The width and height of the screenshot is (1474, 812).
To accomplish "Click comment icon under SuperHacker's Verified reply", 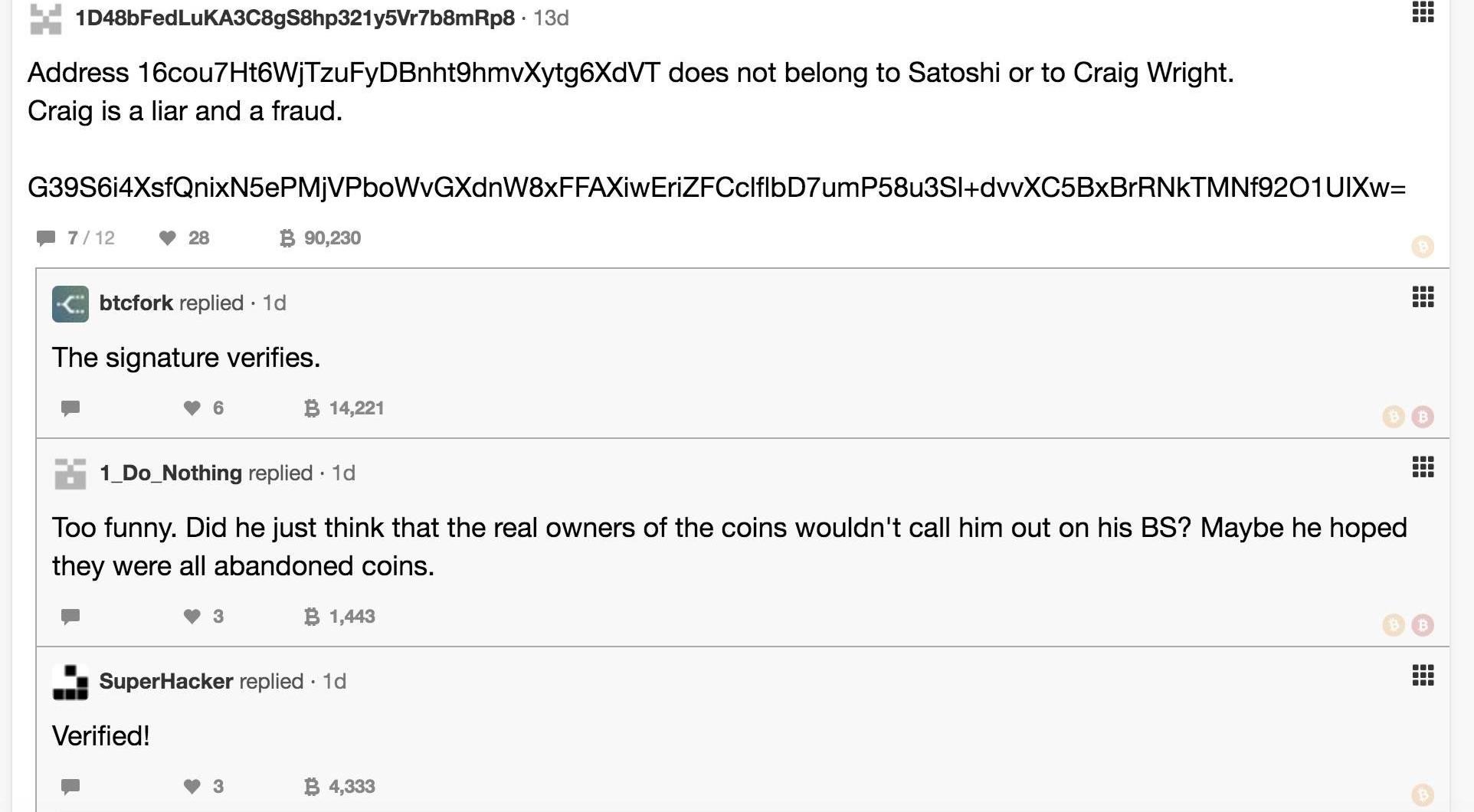I will (70, 787).
